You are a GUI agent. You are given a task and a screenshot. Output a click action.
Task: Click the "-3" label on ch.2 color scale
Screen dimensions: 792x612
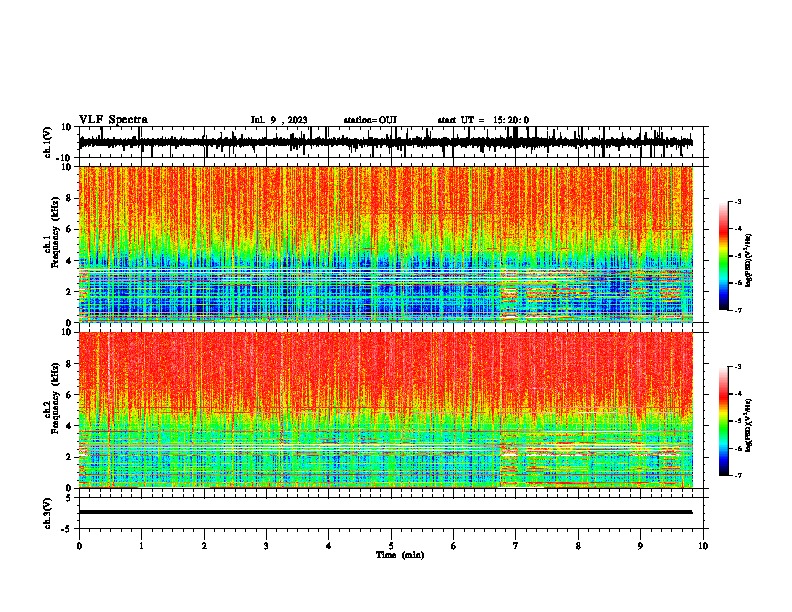pos(737,367)
